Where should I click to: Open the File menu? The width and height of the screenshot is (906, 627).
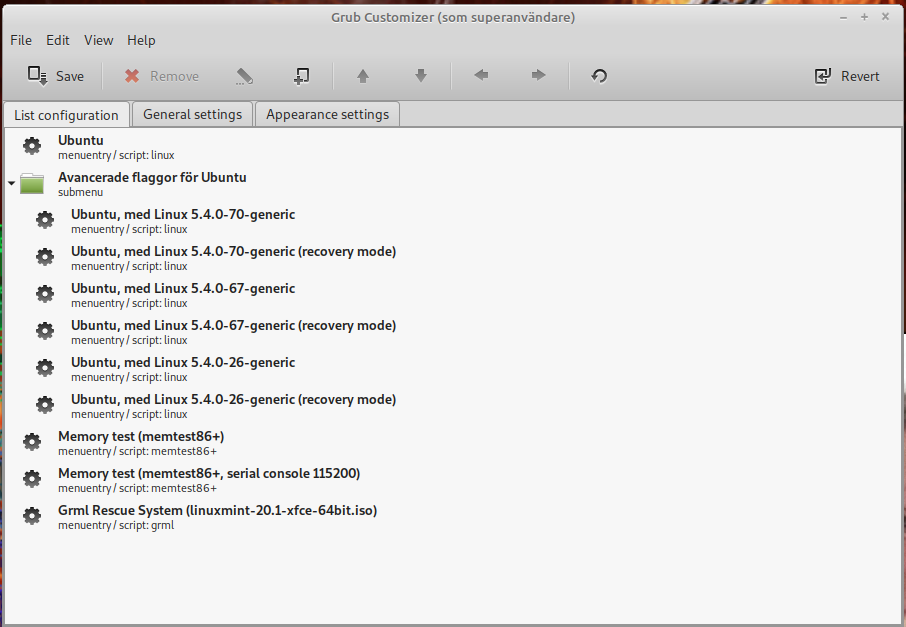coord(21,40)
